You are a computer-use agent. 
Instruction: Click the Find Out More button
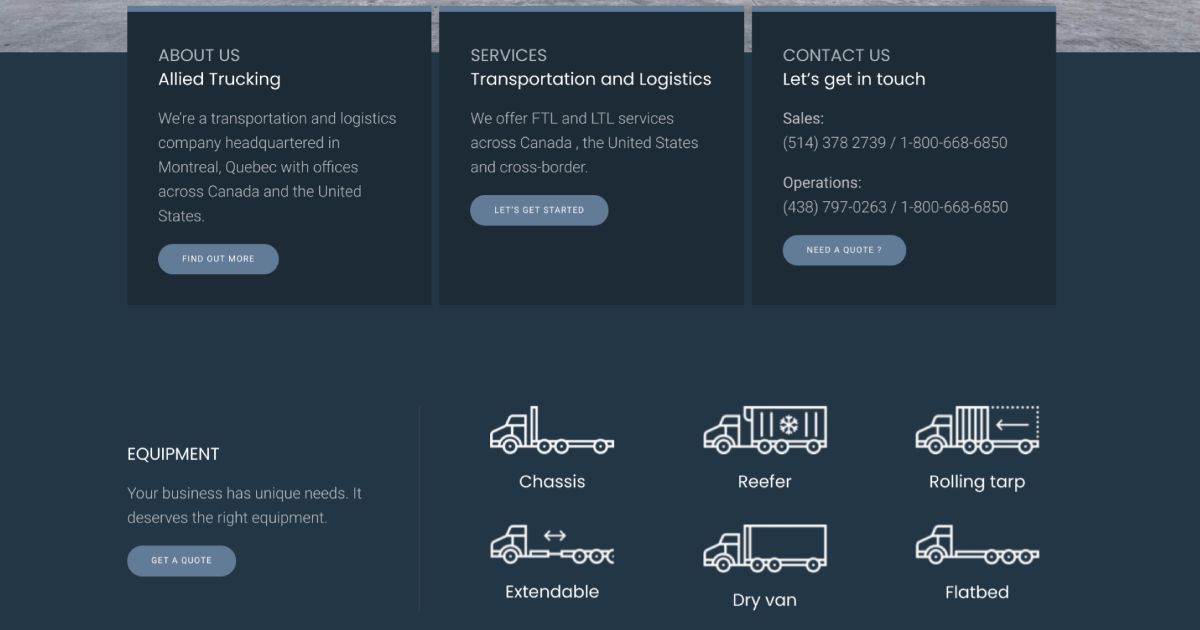point(218,259)
